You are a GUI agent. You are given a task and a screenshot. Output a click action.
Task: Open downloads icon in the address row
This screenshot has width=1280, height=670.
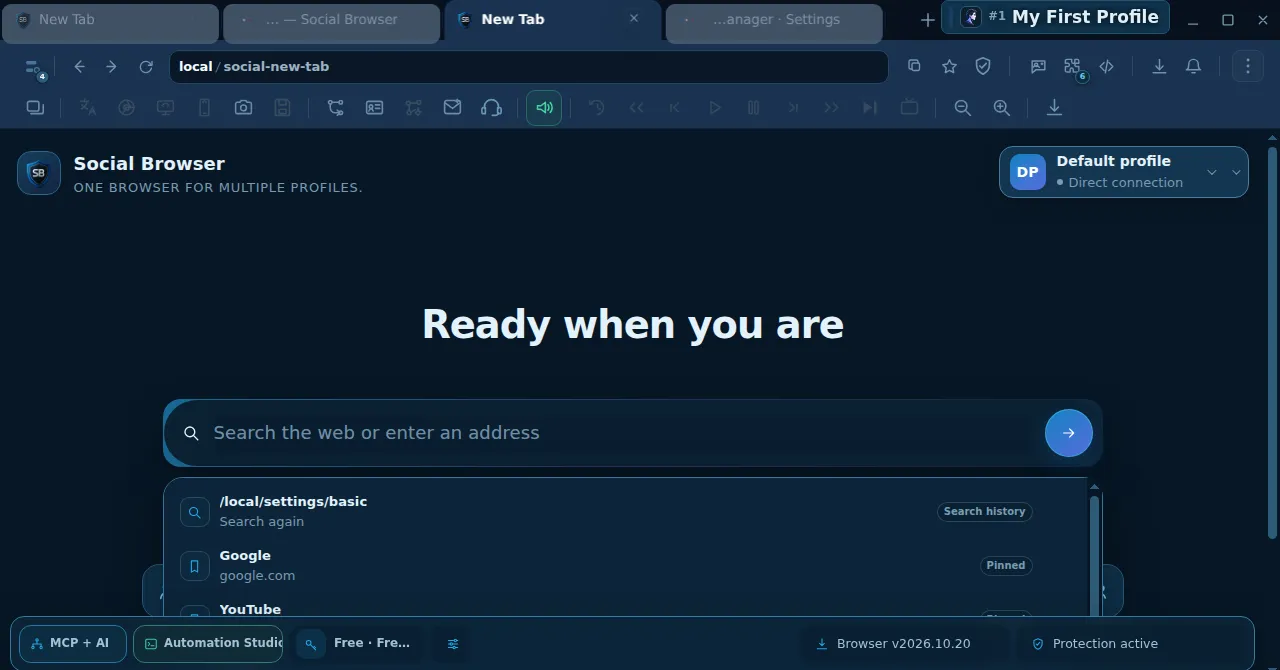pos(1159,66)
